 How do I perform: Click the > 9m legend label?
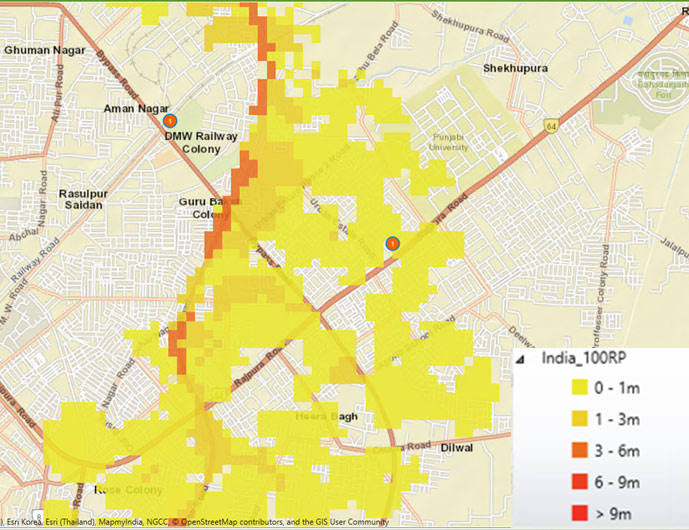613,514
